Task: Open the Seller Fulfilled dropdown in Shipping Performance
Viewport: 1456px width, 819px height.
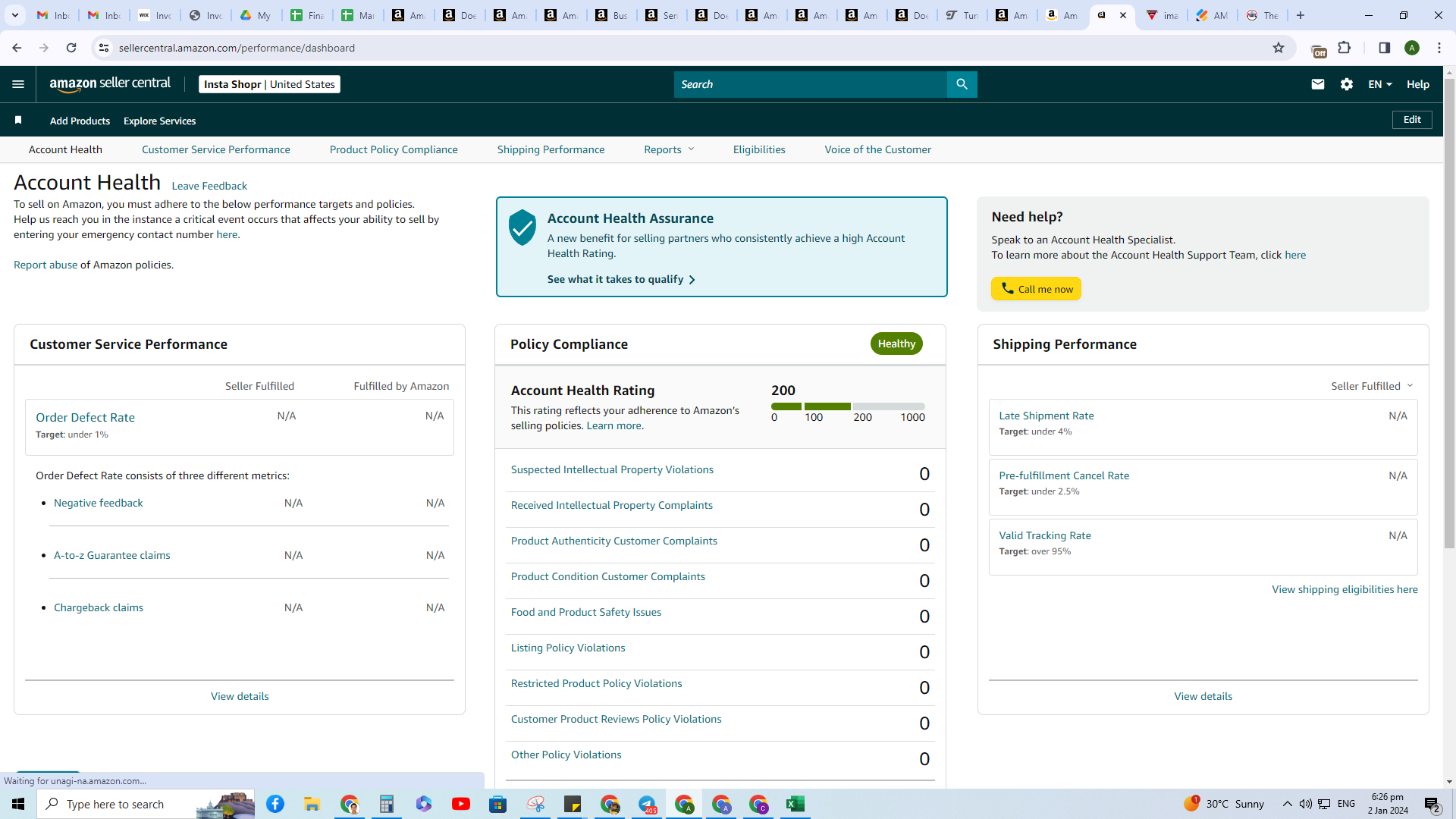Action: (x=1372, y=386)
